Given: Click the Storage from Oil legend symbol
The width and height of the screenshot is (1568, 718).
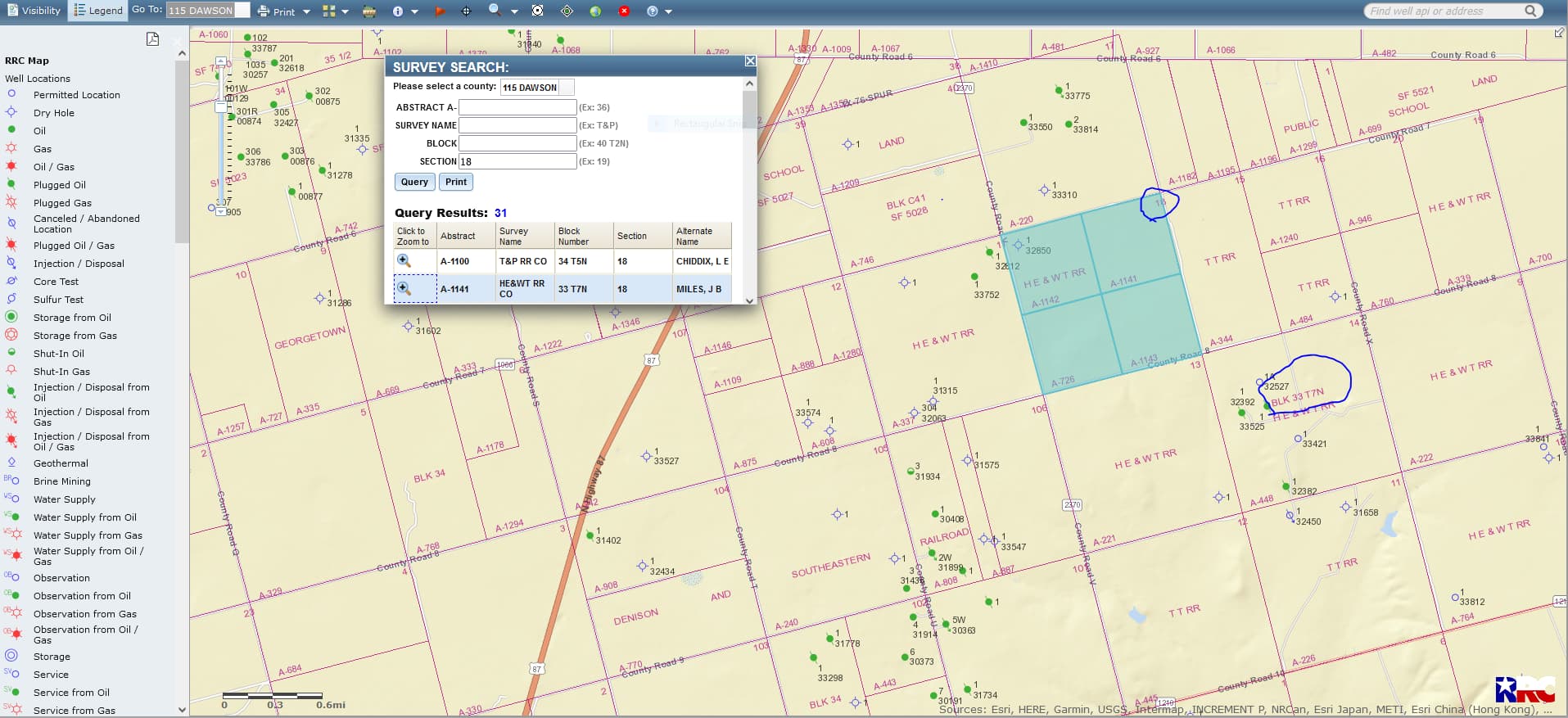Looking at the screenshot, I should (11, 317).
